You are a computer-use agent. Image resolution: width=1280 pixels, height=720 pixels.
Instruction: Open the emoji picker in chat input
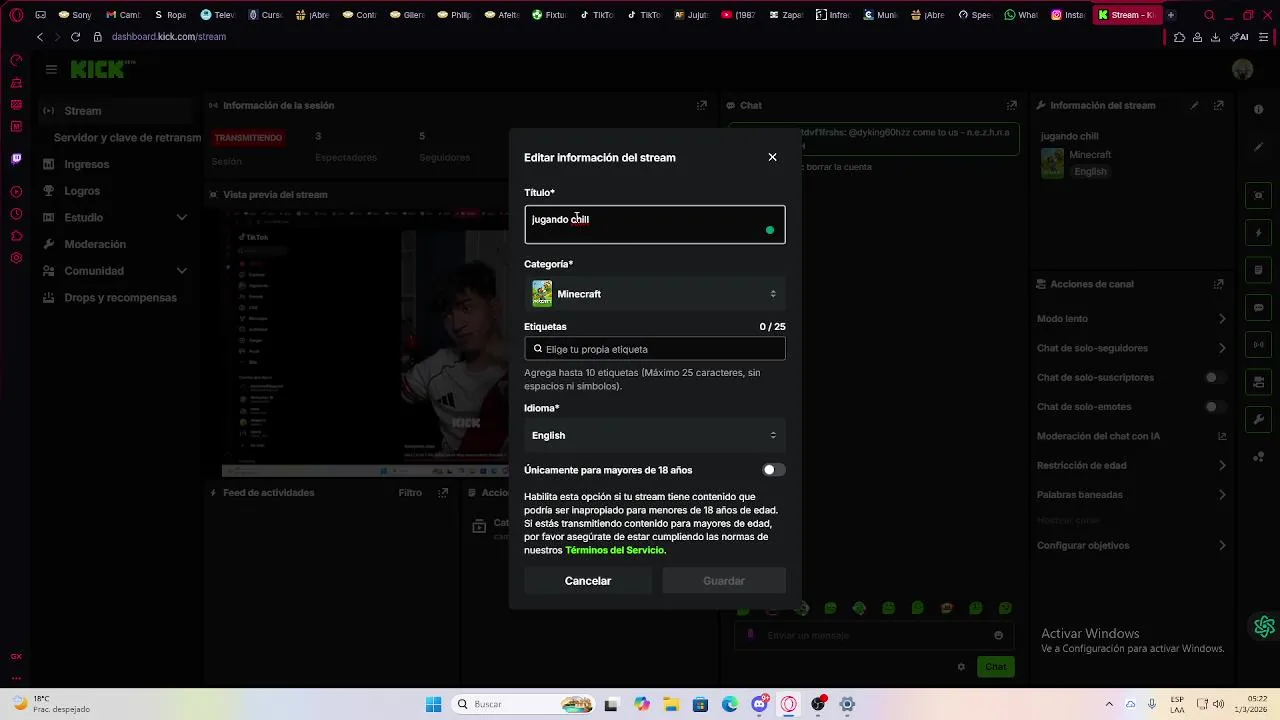pyautogui.click(x=998, y=635)
